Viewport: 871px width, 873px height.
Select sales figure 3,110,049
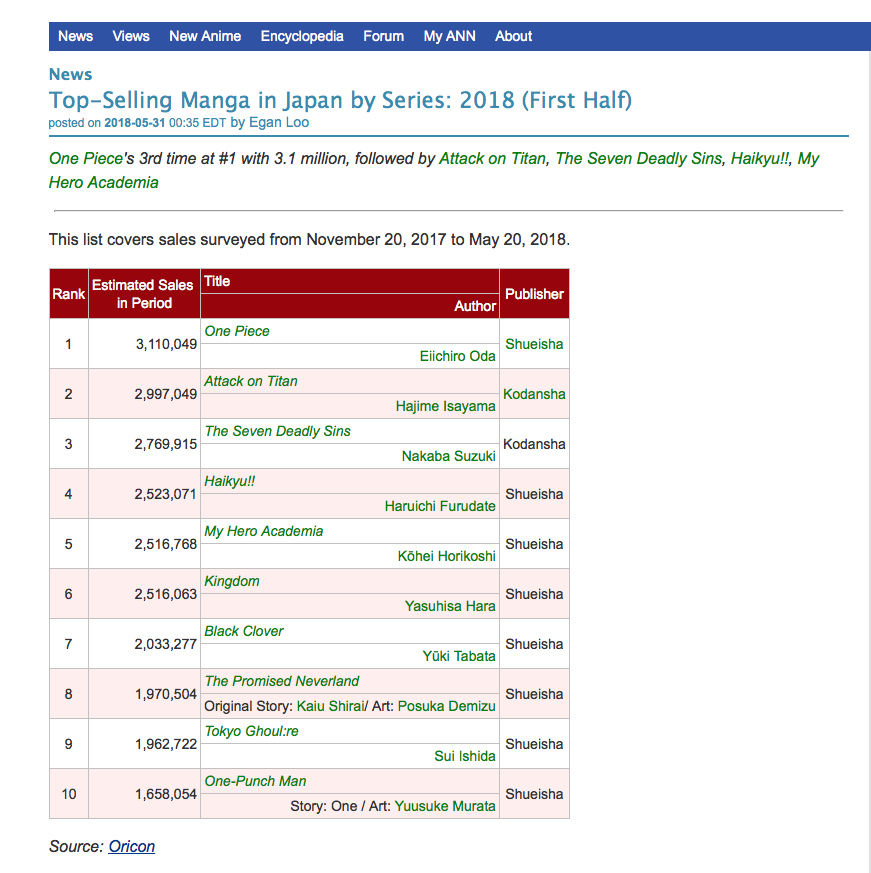click(x=167, y=344)
